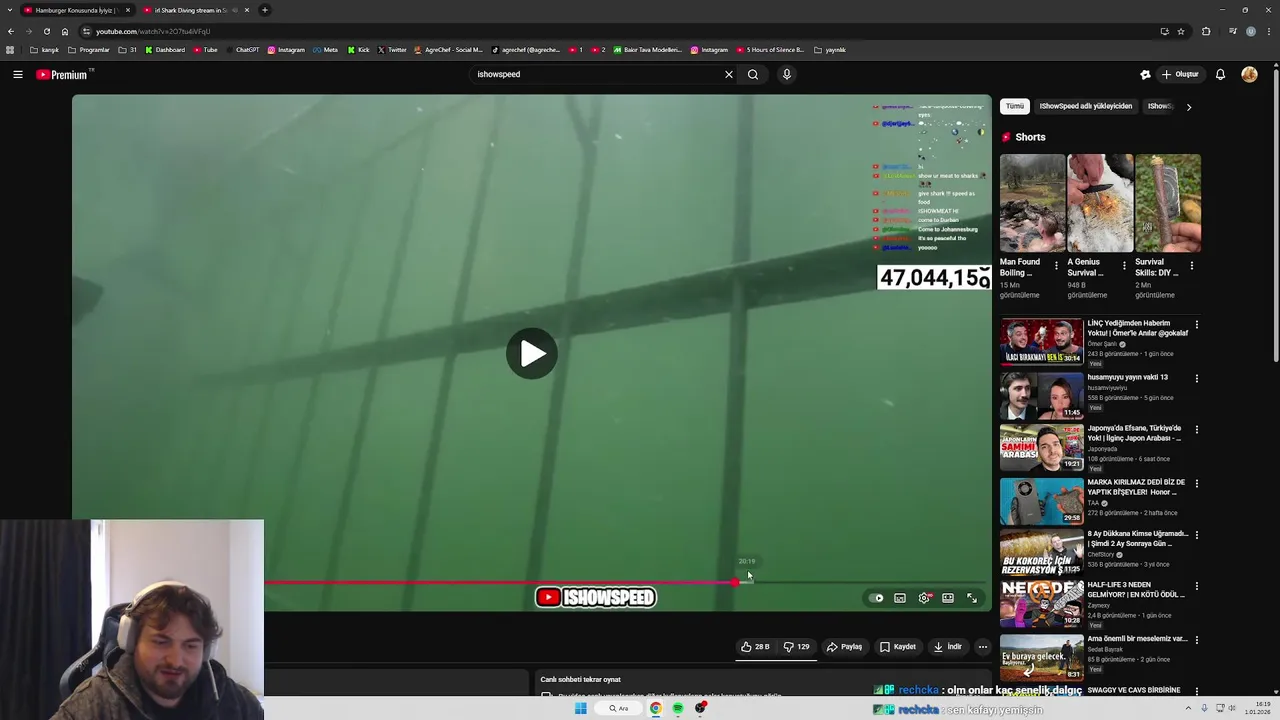This screenshot has height=720, width=1280.
Task: Switch the player to theater mode
Action: [x=948, y=598]
